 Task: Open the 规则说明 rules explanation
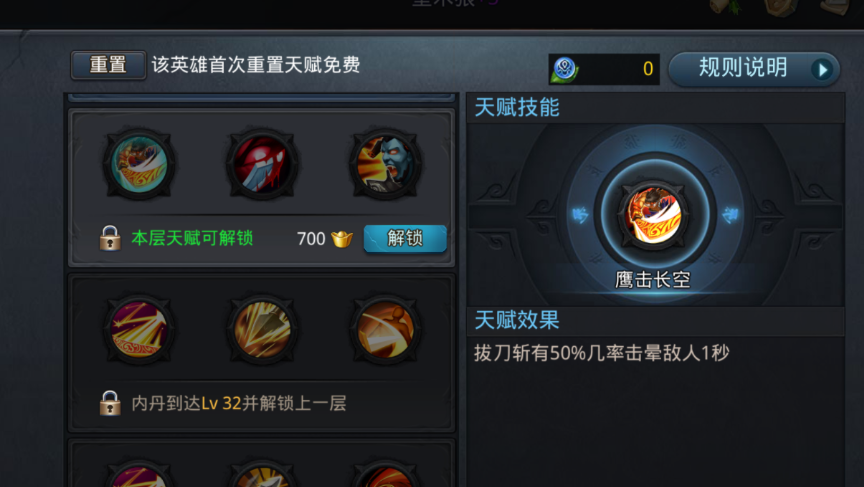(754, 69)
